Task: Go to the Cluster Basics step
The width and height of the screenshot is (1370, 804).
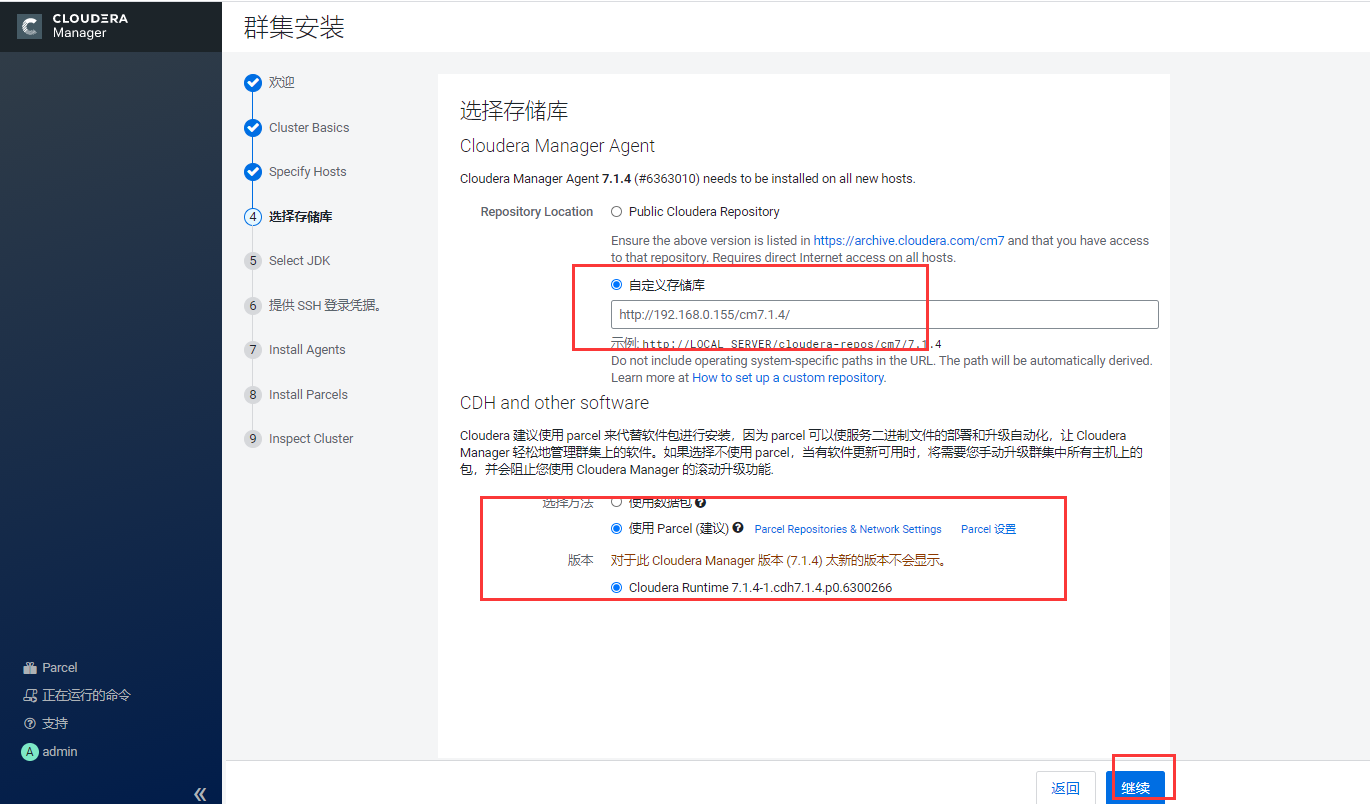Action: coord(309,128)
